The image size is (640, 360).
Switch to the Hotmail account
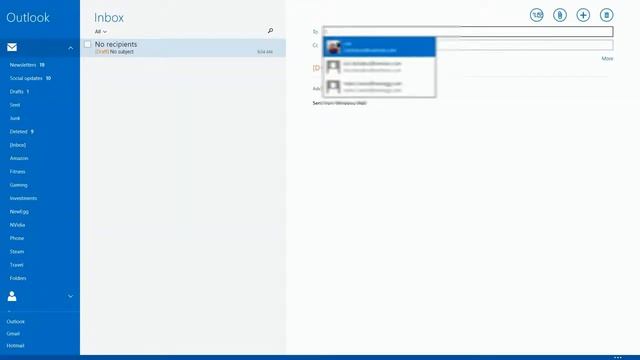(x=16, y=346)
